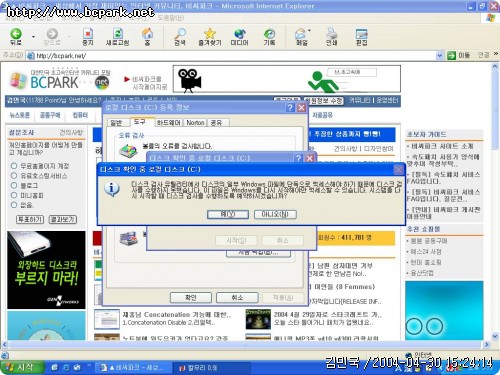This screenshot has height=375, width=500.
Task: Open the 뉴스토론 site navigation tab
Action: (20, 115)
